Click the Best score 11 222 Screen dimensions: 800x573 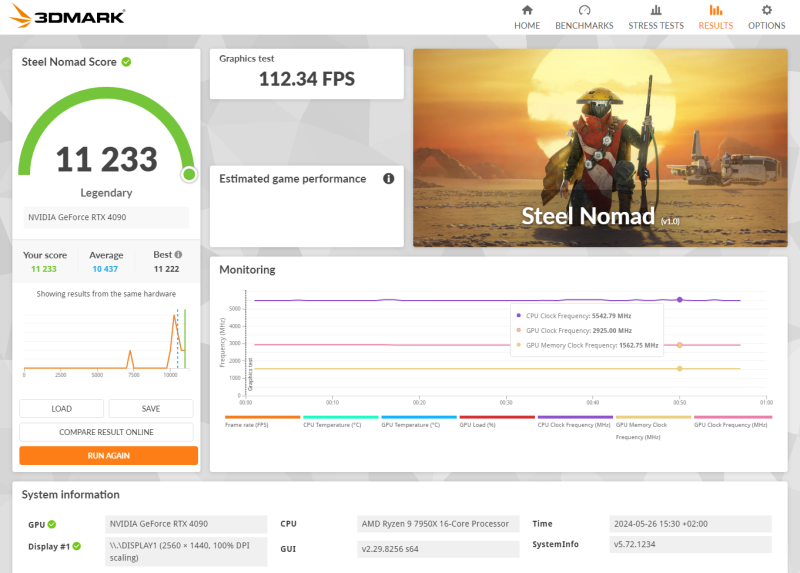tap(166, 269)
